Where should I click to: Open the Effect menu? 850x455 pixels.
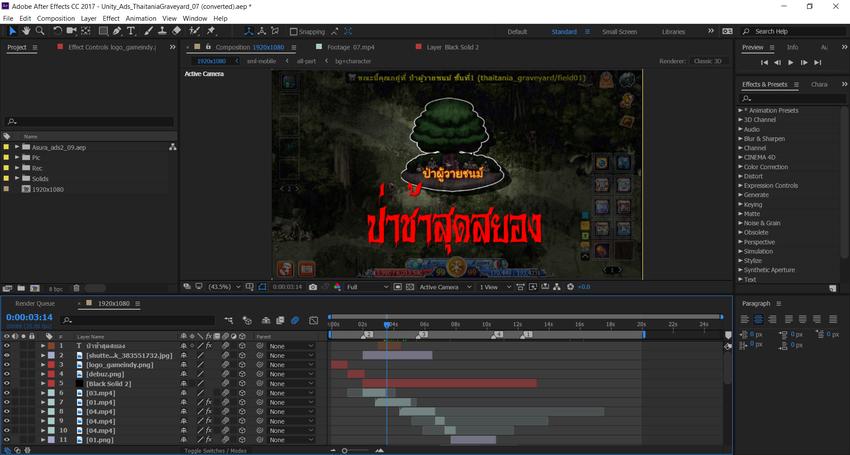(111, 18)
